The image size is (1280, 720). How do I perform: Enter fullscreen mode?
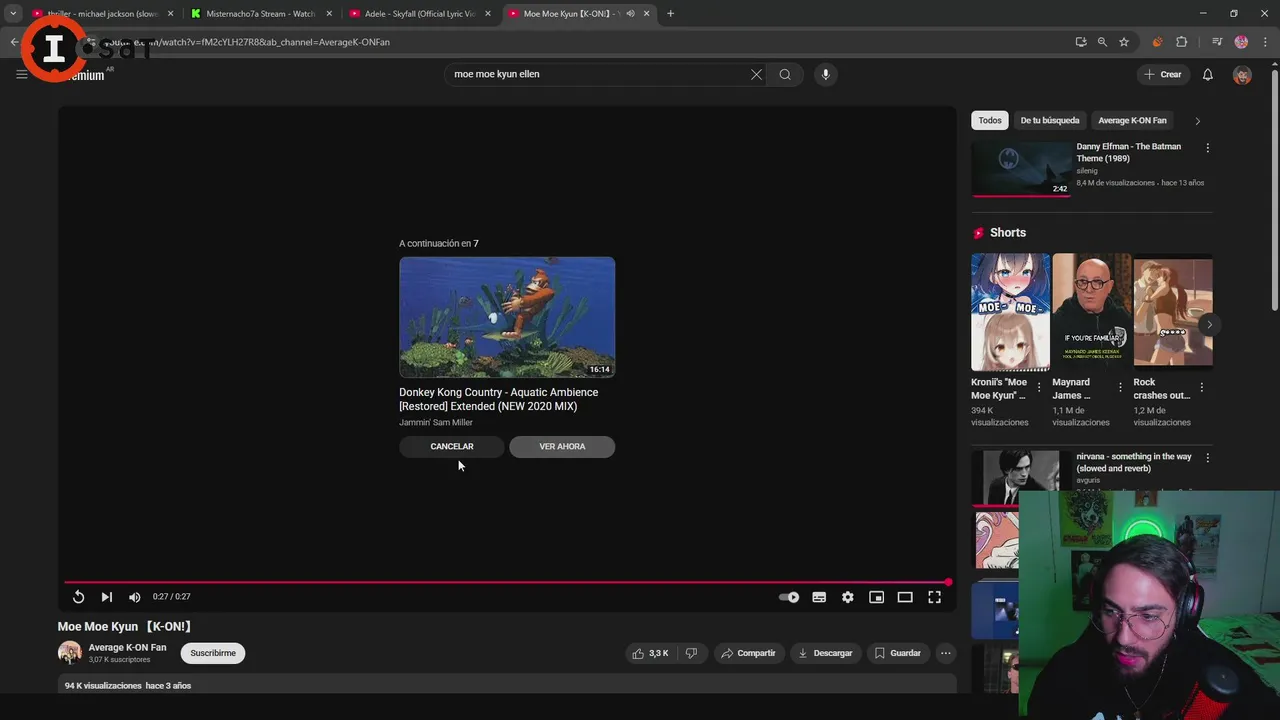pos(934,597)
